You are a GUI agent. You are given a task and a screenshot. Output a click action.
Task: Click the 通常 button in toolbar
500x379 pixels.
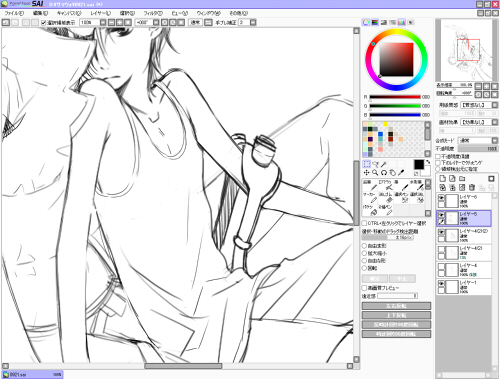[x=195, y=22]
